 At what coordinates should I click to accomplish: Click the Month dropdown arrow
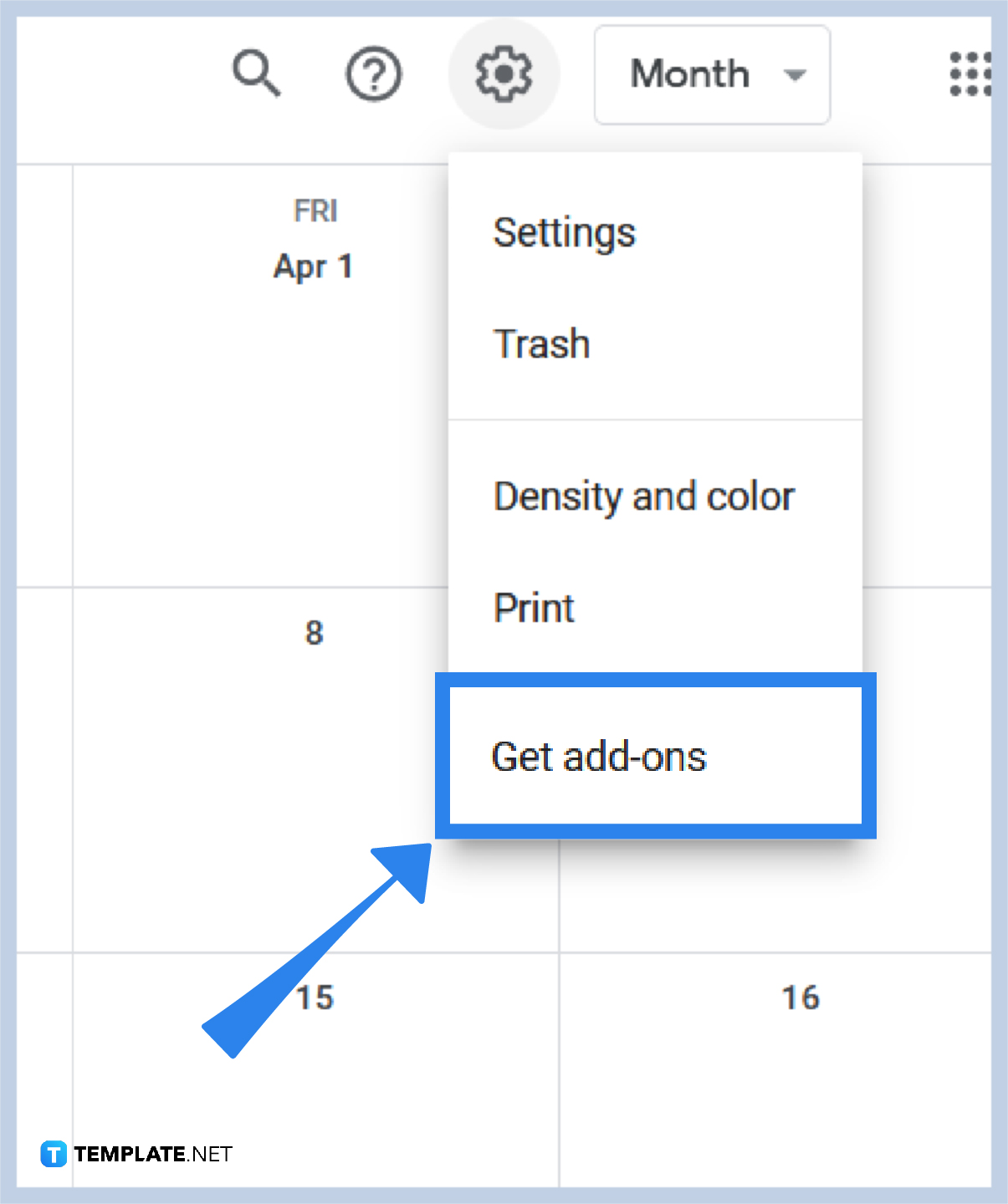[x=795, y=75]
